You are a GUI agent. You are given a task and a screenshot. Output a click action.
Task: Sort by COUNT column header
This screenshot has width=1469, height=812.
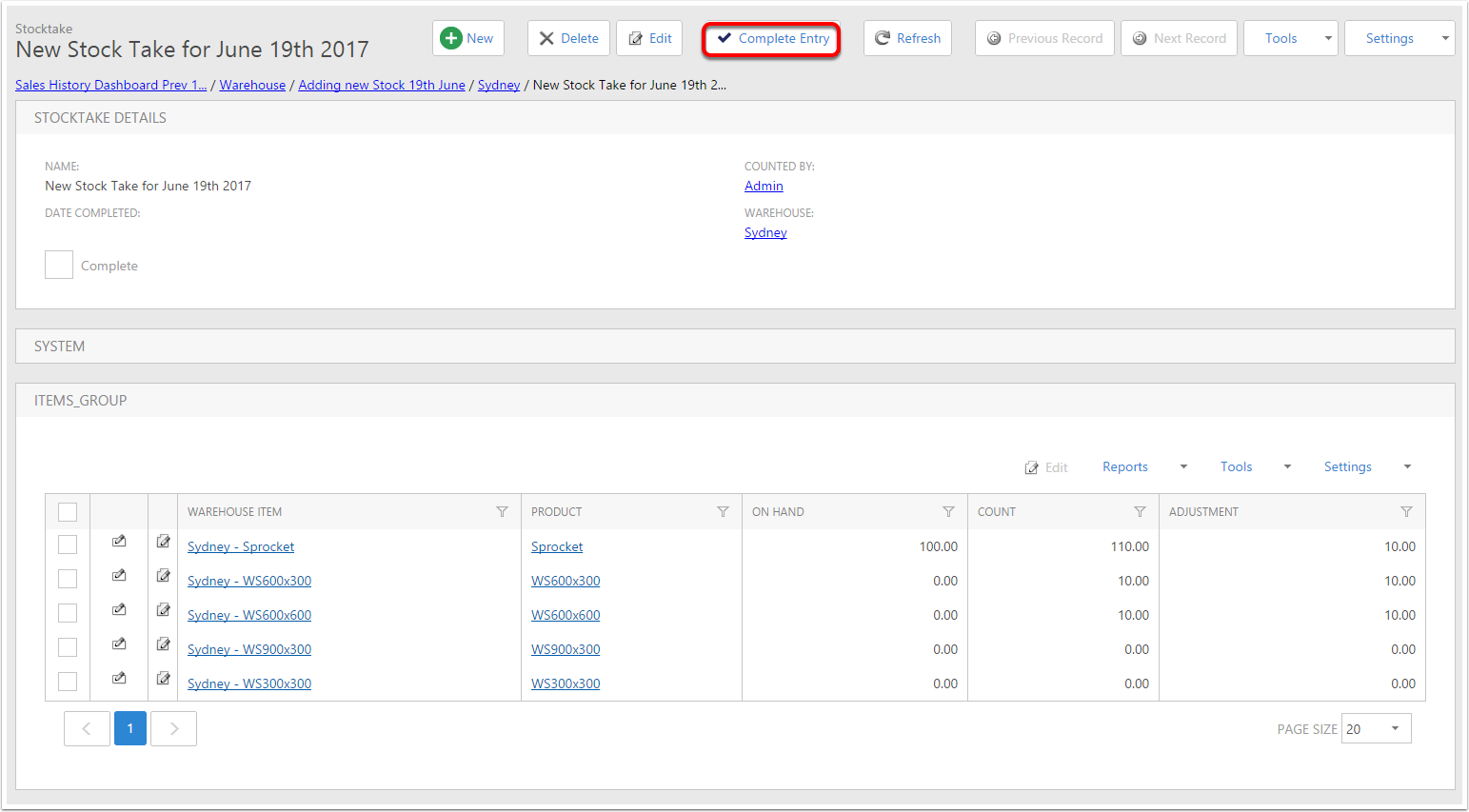click(997, 512)
